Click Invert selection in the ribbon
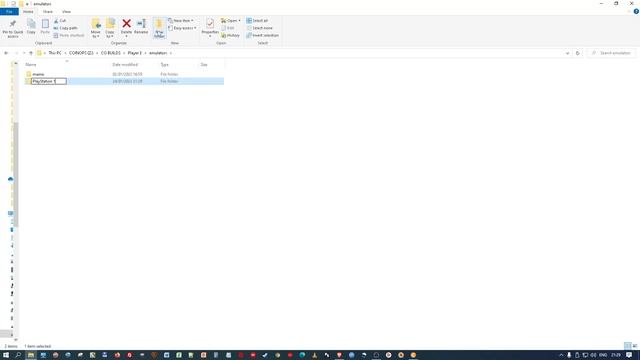The height and width of the screenshot is (360, 640). [x=262, y=36]
